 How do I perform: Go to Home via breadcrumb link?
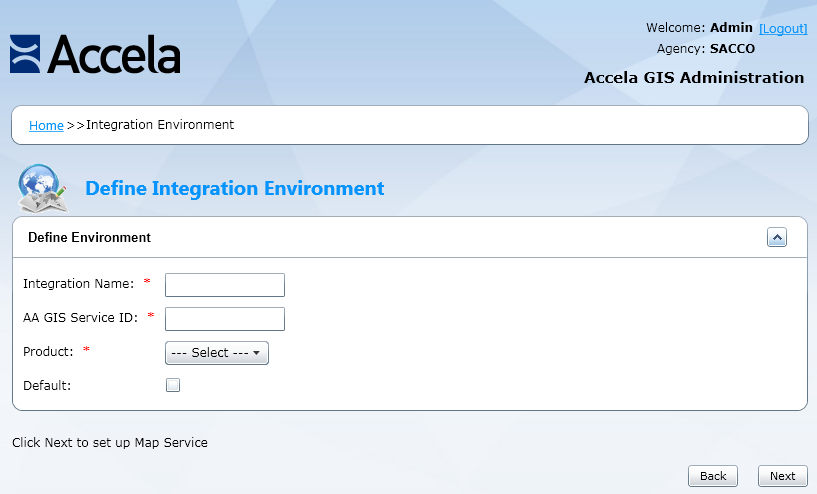tap(46, 126)
